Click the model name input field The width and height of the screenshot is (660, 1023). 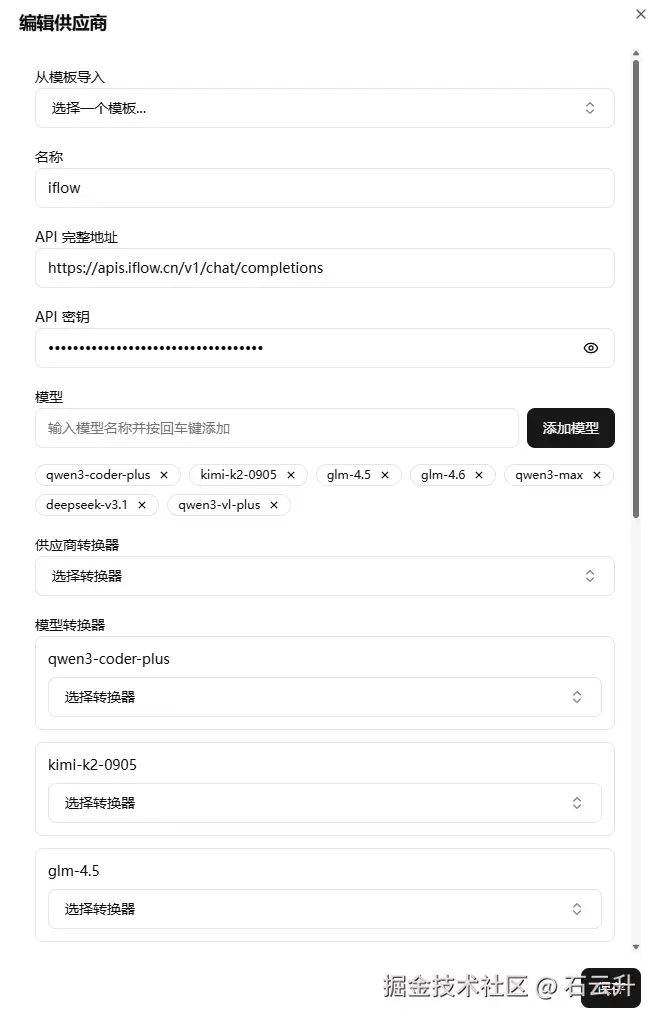(x=277, y=428)
